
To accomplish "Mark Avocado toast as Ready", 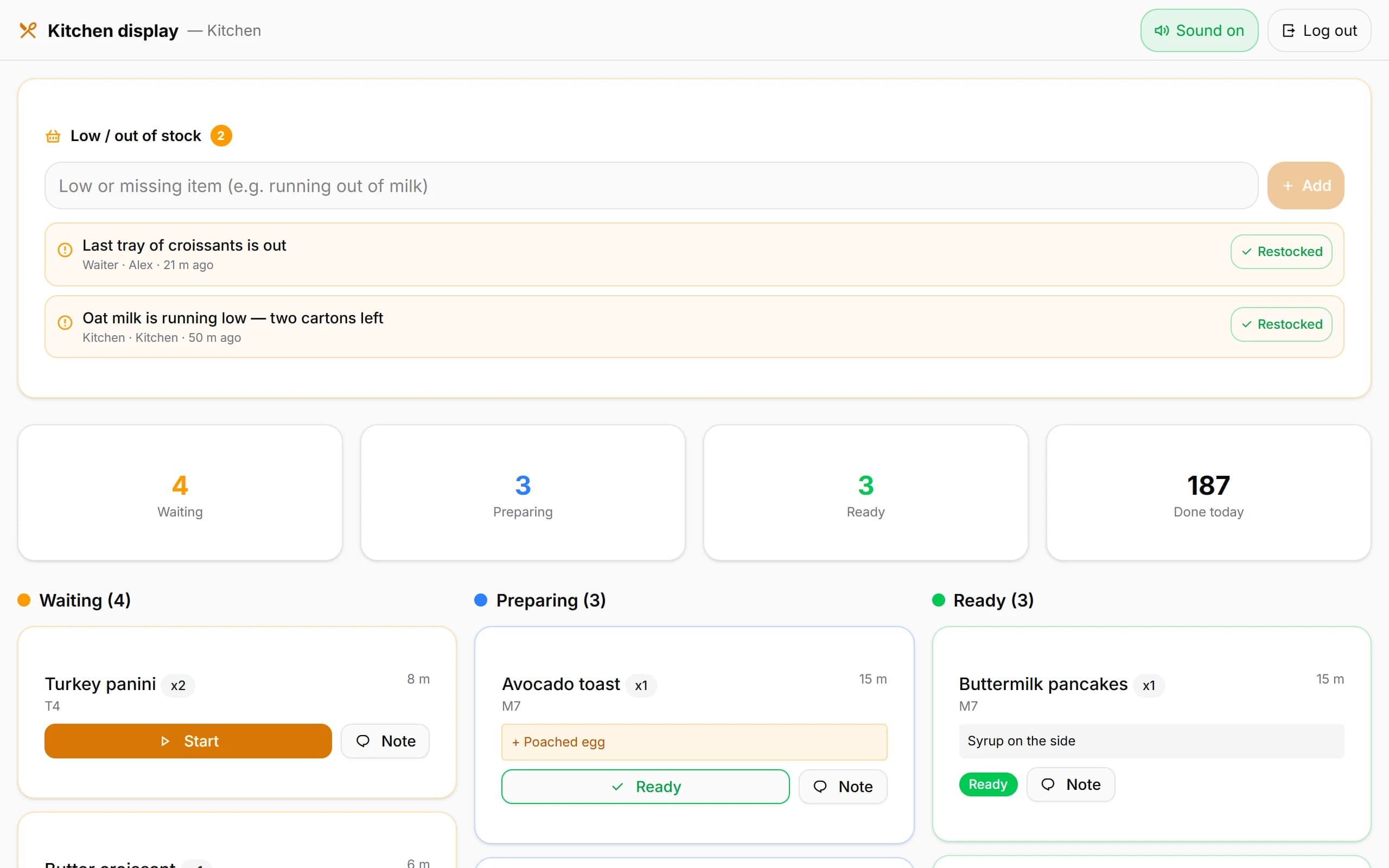I will [645, 787].
